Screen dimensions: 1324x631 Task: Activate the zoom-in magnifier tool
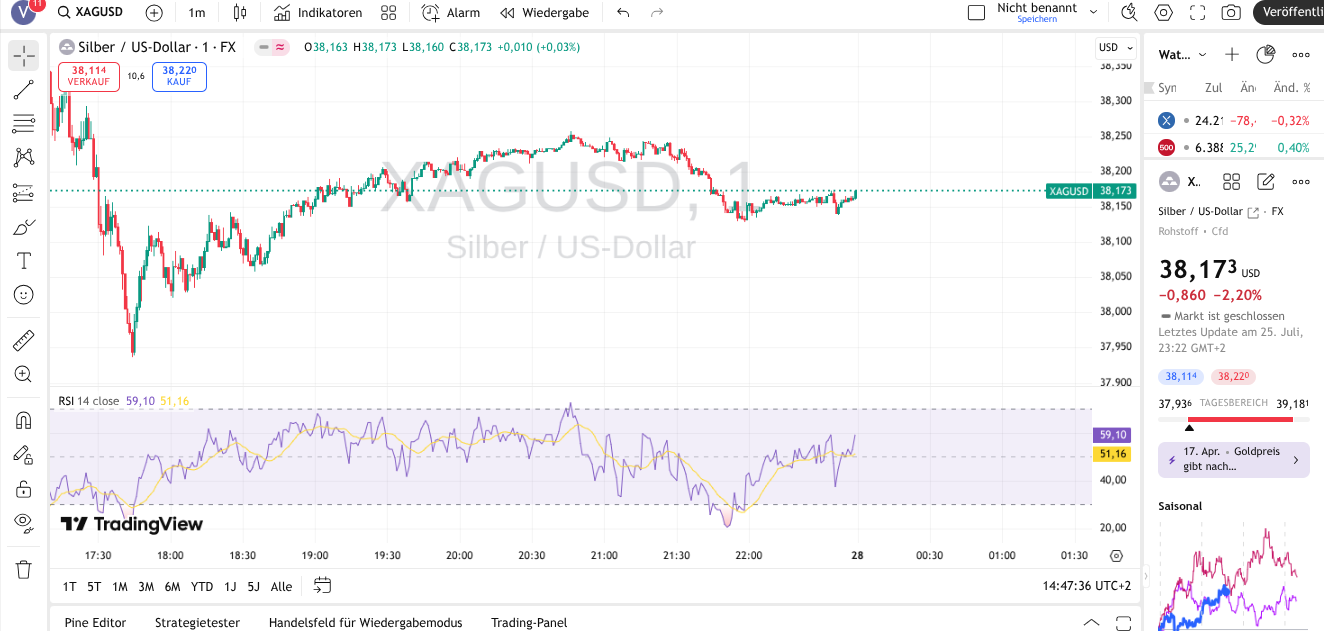point(24,375)
